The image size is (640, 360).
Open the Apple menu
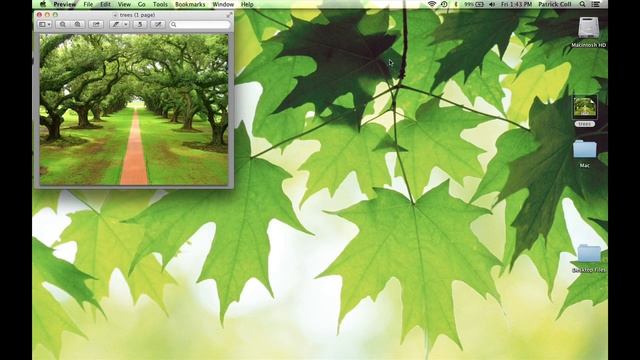pyautogui.click(x=43, y=4)
